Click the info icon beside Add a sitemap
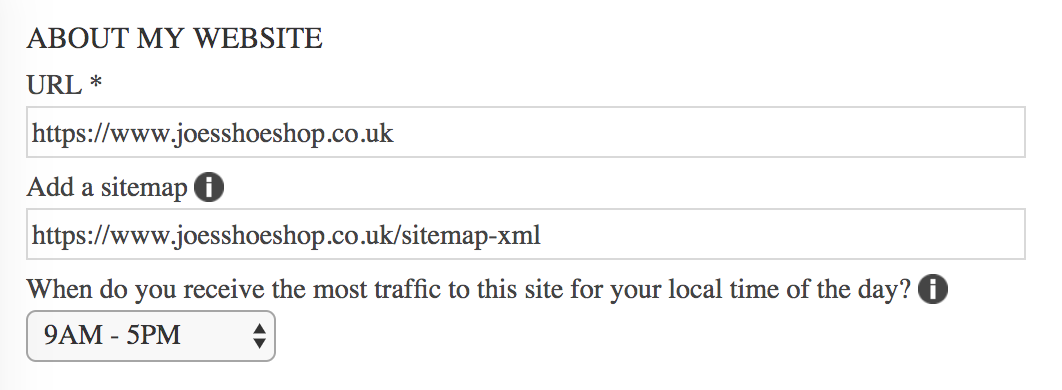This screenshot has width=1062, height=390. tap(209, 187)
